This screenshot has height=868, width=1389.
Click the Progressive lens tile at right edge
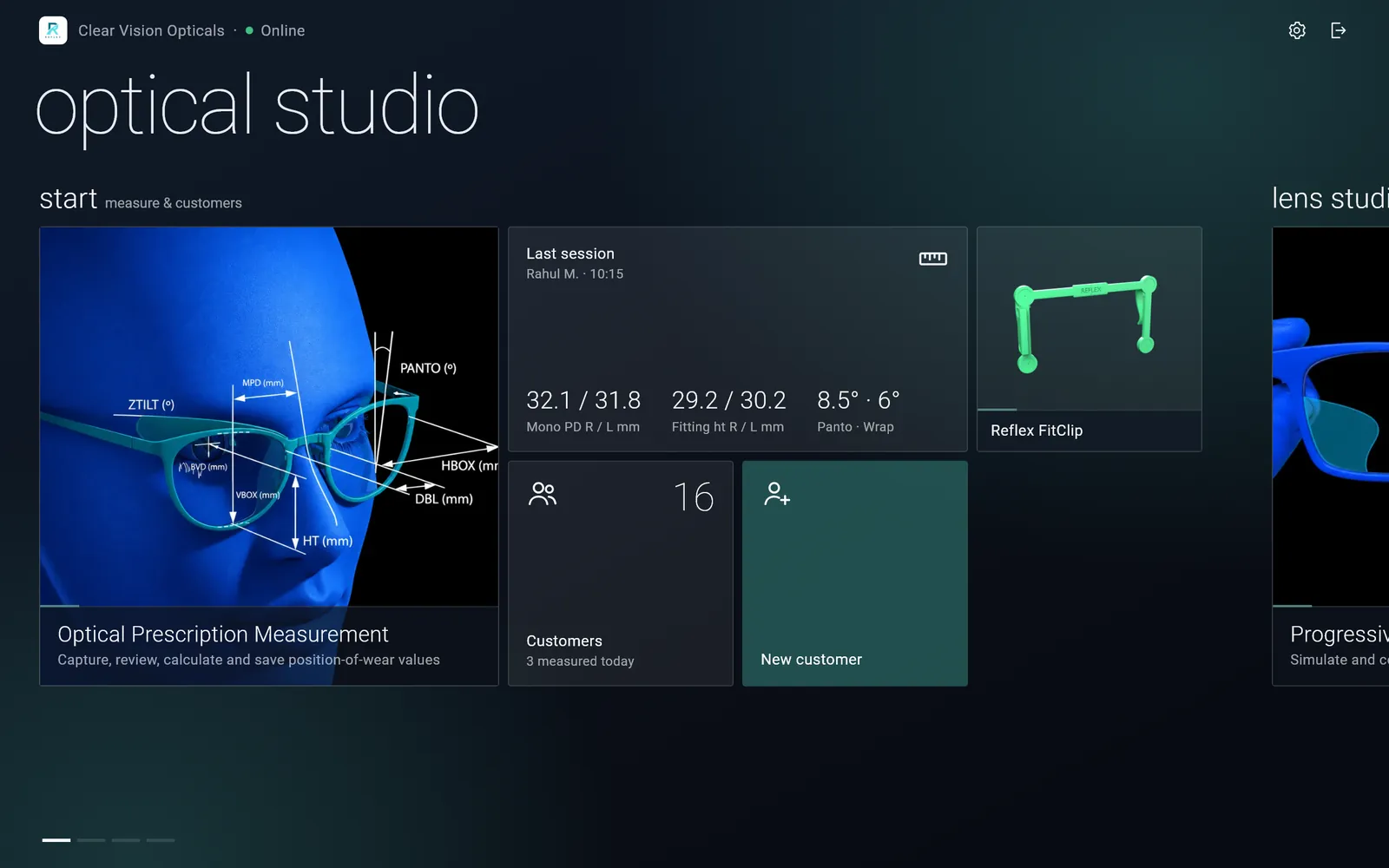point(1331,457)
